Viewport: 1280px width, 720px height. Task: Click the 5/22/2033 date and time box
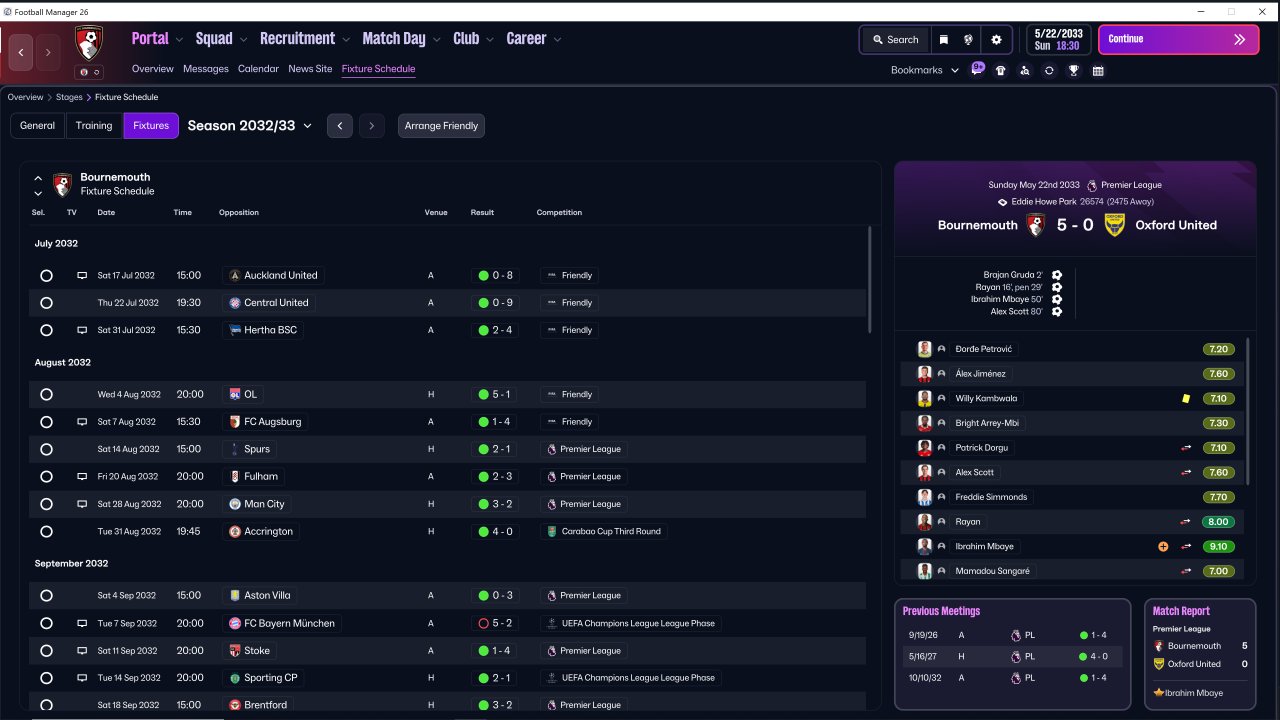pos(1059,39)
